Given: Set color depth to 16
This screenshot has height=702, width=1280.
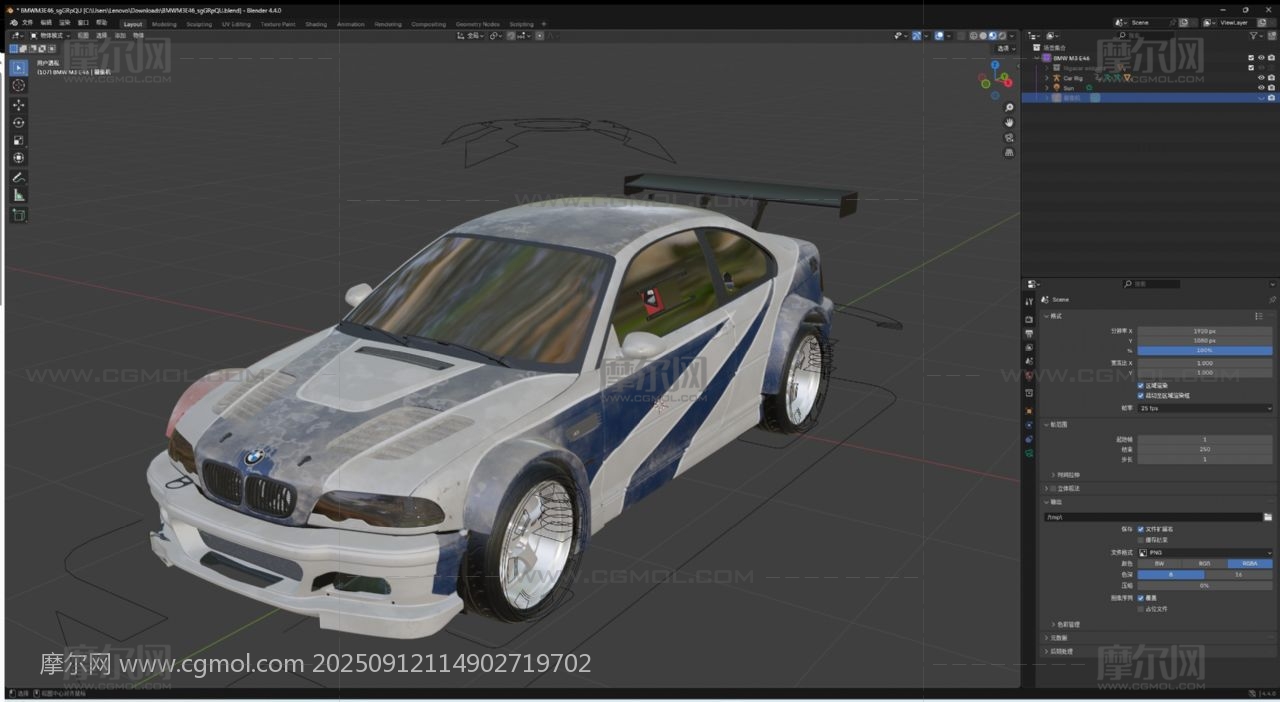Looking at the screenshot, I should point(1238,575).
